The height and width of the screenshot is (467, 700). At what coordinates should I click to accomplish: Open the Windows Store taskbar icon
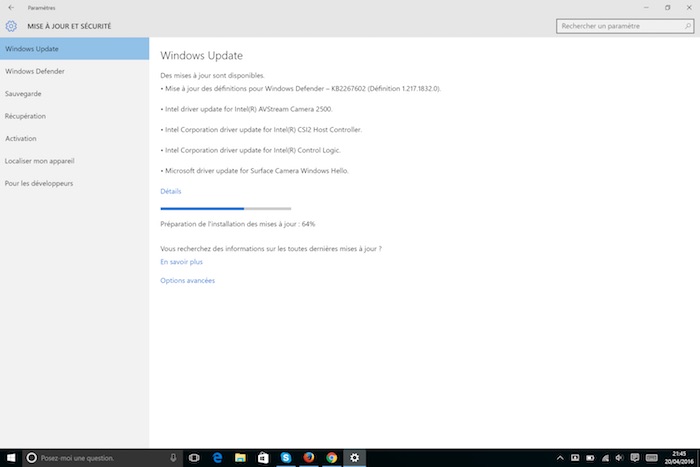262,457
